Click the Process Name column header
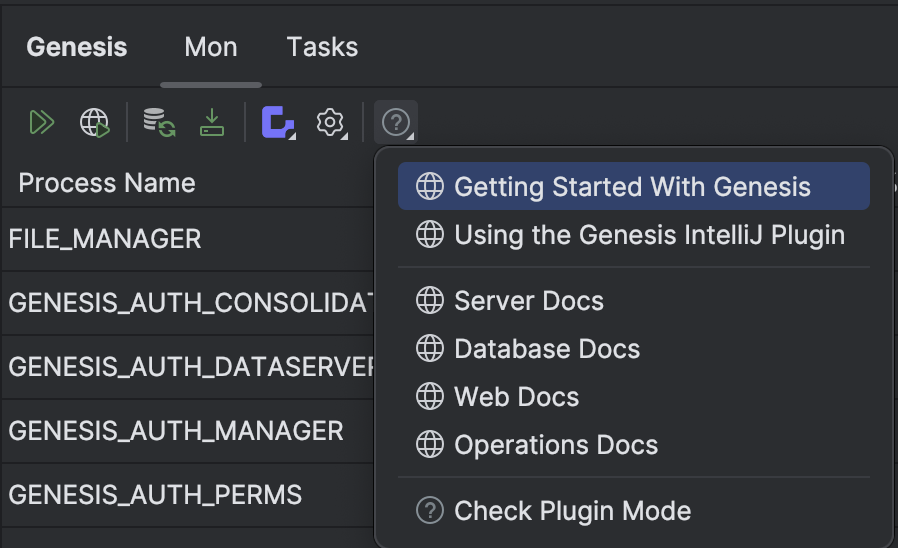The image size is (898, 548). point(107,183)
